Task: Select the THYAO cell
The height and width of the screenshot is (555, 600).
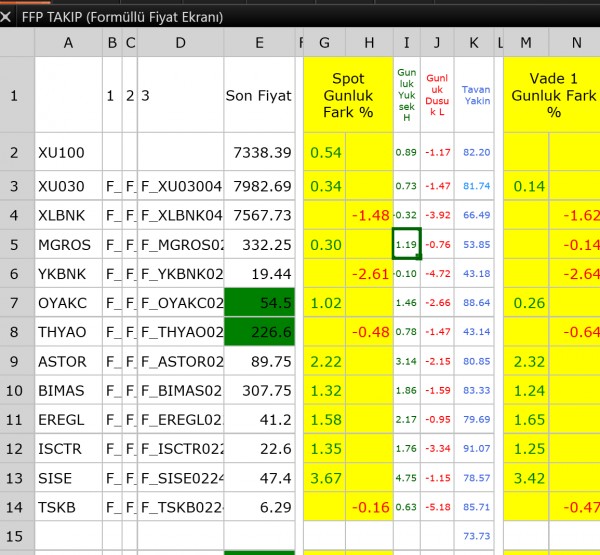Action: click(68, 332)
